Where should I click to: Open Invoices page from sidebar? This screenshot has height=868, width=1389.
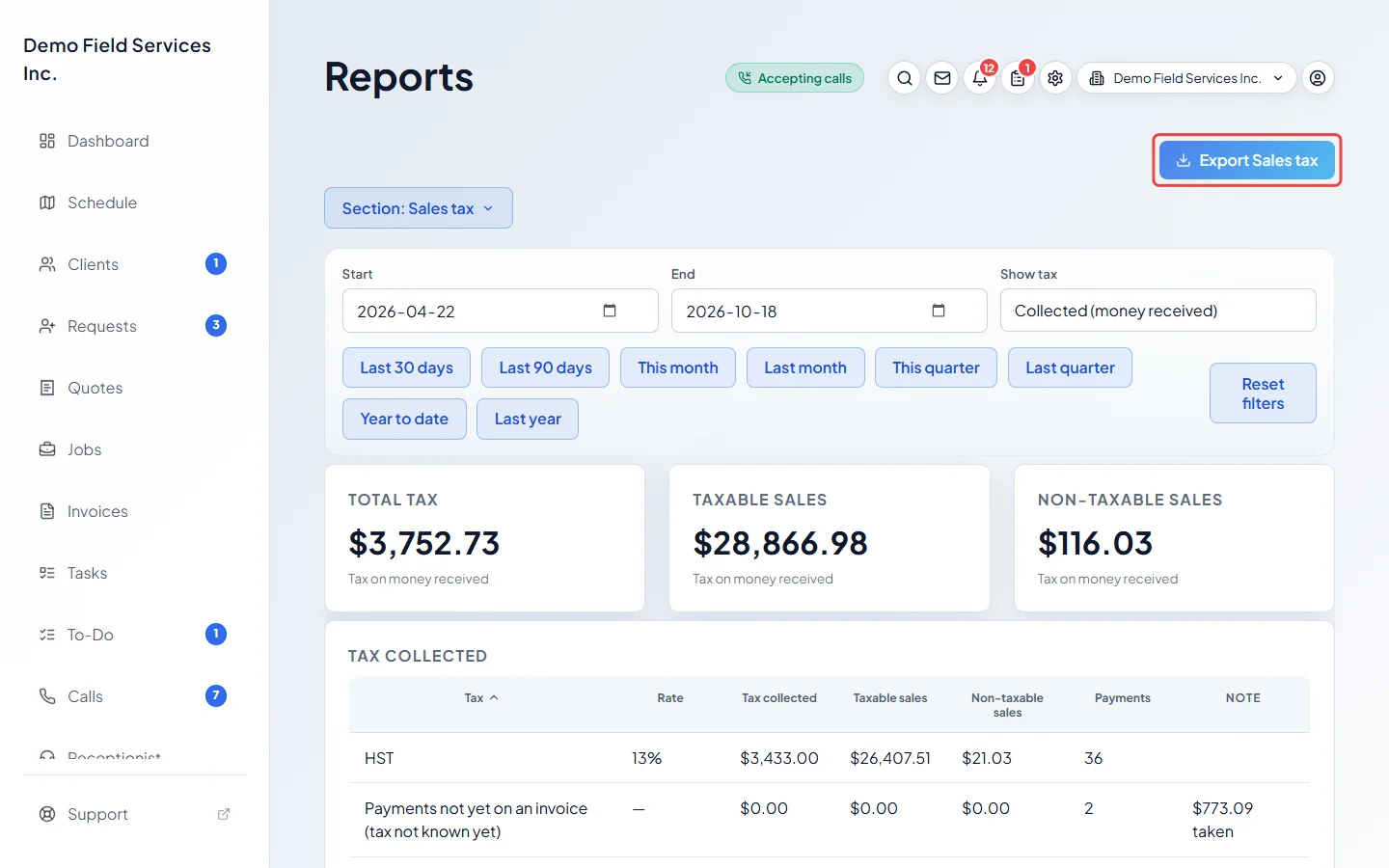pos(135,511)
